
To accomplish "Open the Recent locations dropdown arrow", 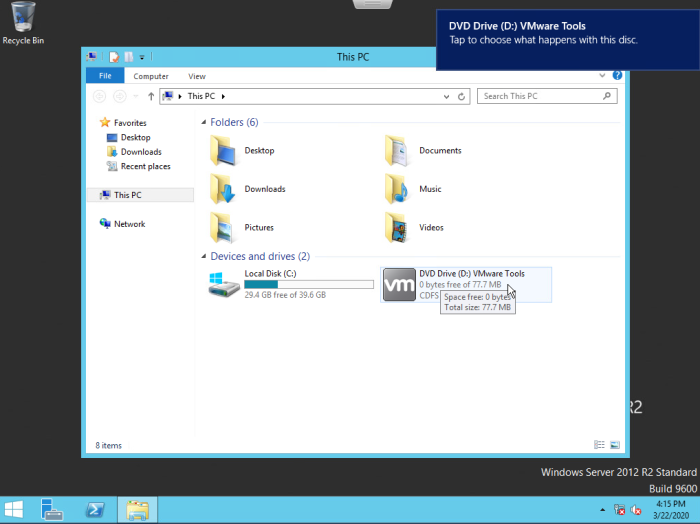I will tap(136, 96).
